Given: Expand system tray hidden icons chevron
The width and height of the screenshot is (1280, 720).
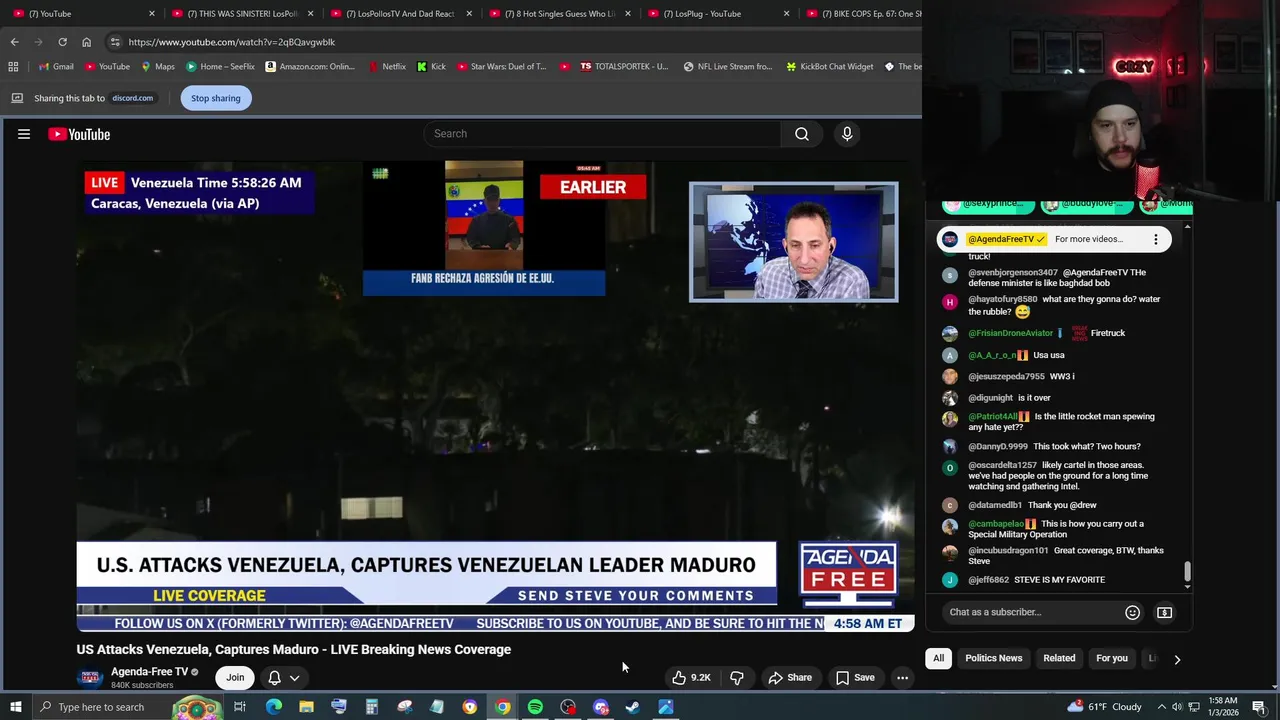Looking at the screenshot, I should click(1162, 707).
